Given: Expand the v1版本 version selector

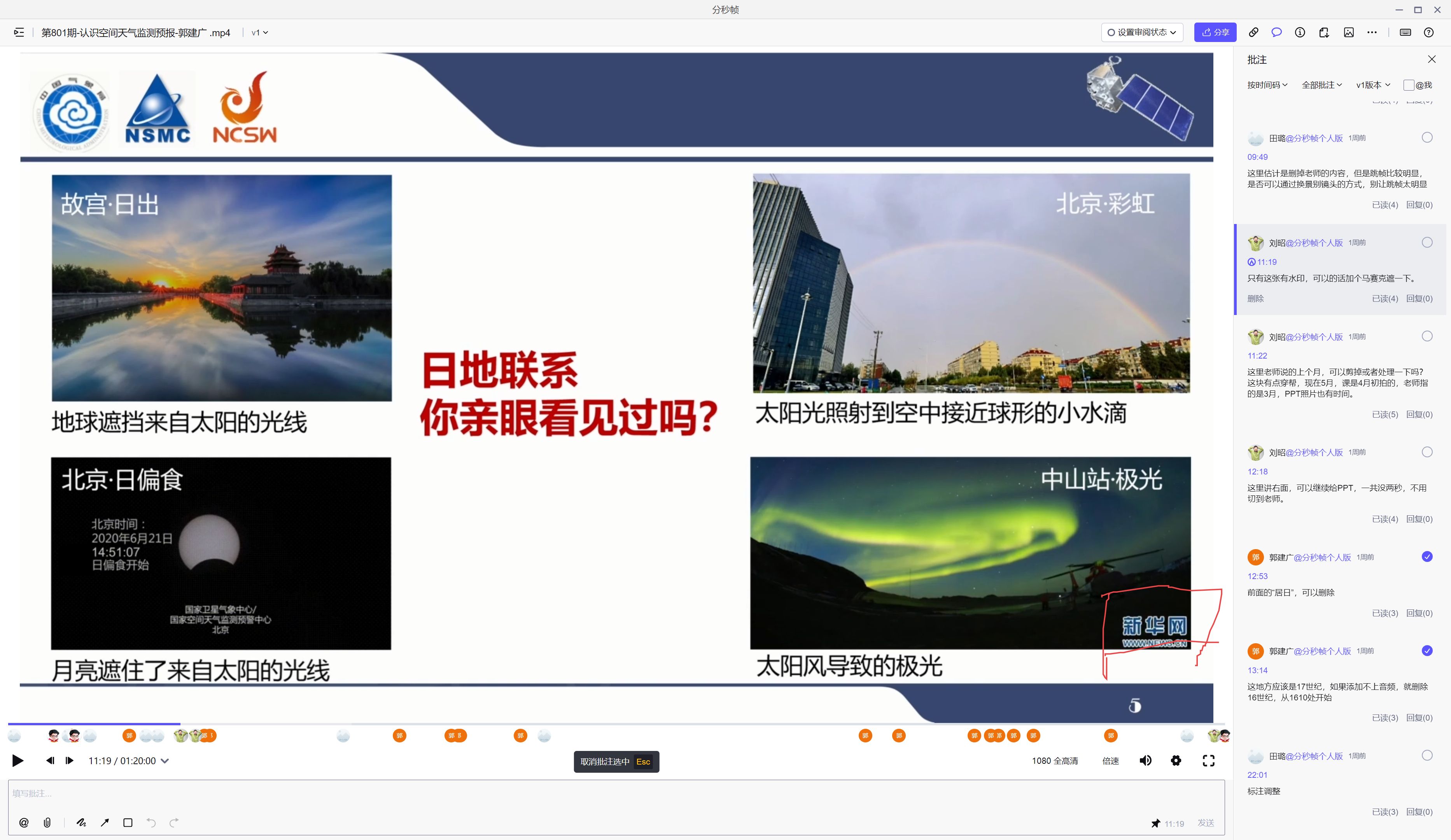Looking at the screenshot, I should click(1372, 85).
